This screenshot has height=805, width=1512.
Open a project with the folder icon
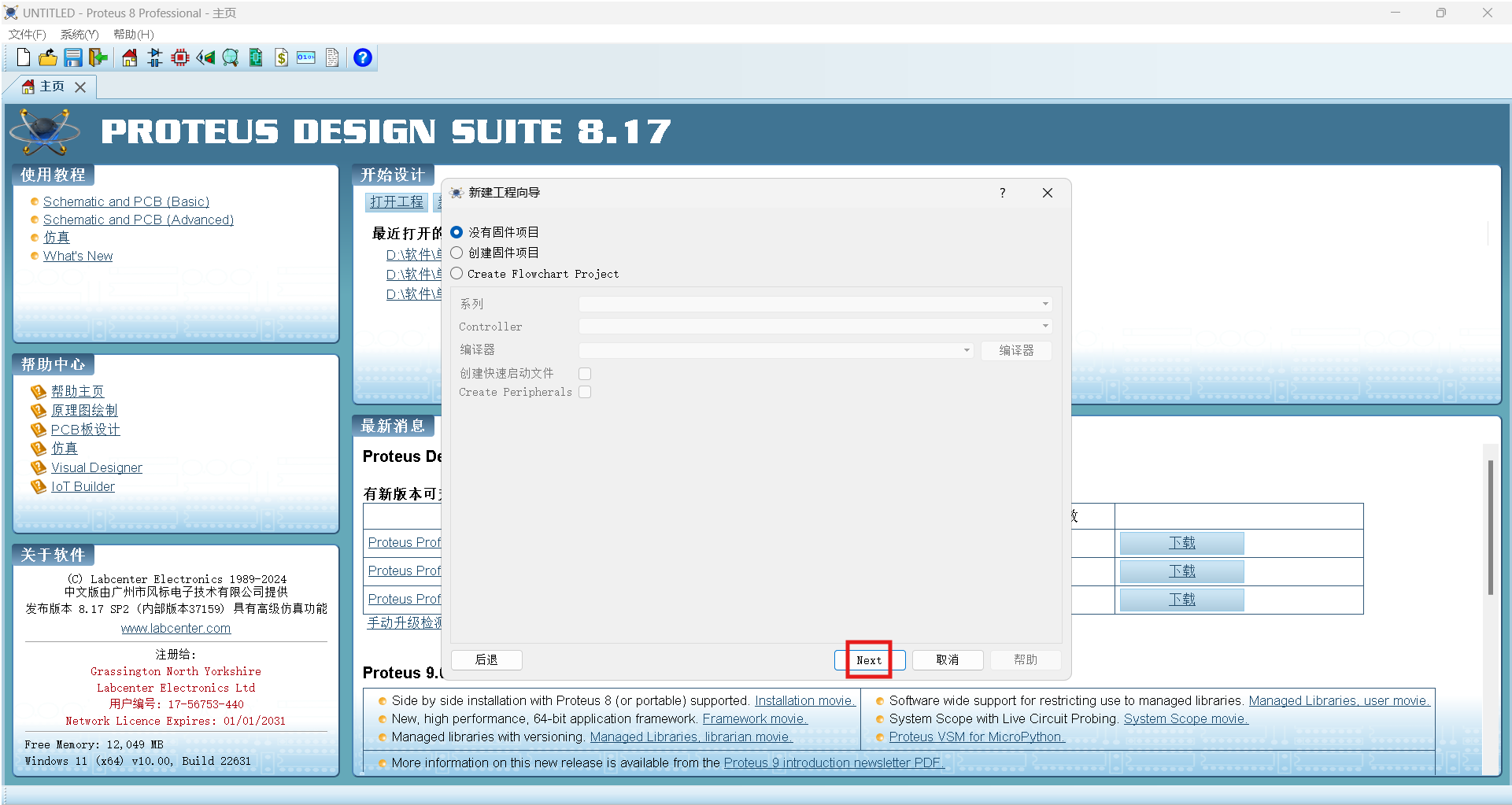click(x=48, y=57)
